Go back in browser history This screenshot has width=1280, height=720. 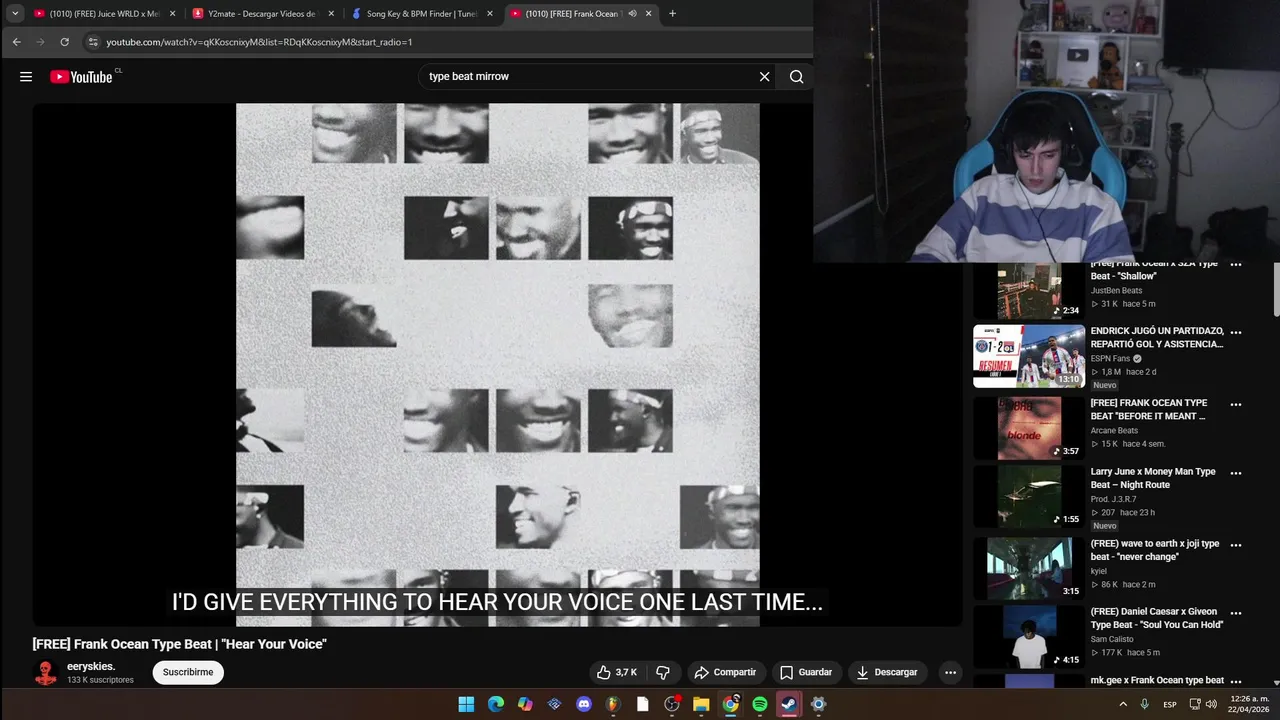pyautogui.click(x=16, y=42)
